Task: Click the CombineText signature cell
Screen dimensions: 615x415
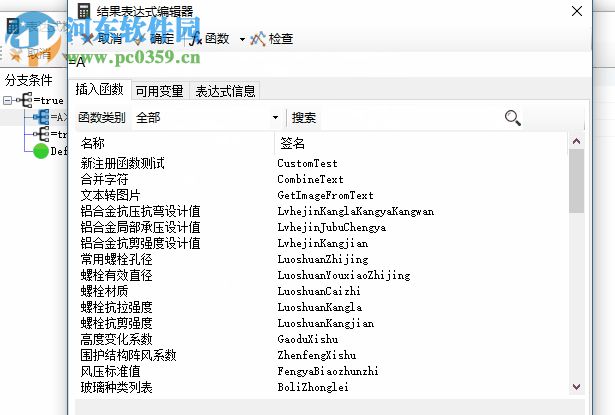Action: [310, 179]
